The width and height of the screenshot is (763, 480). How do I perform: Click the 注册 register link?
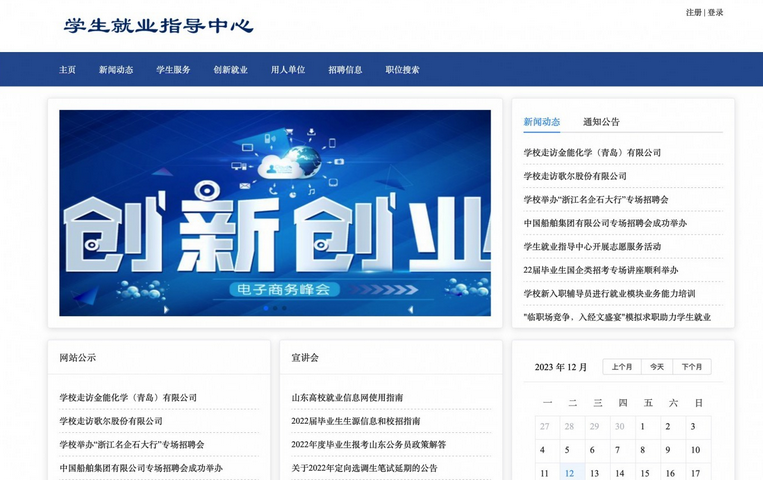pyautogui.click(x=693, y=13)
